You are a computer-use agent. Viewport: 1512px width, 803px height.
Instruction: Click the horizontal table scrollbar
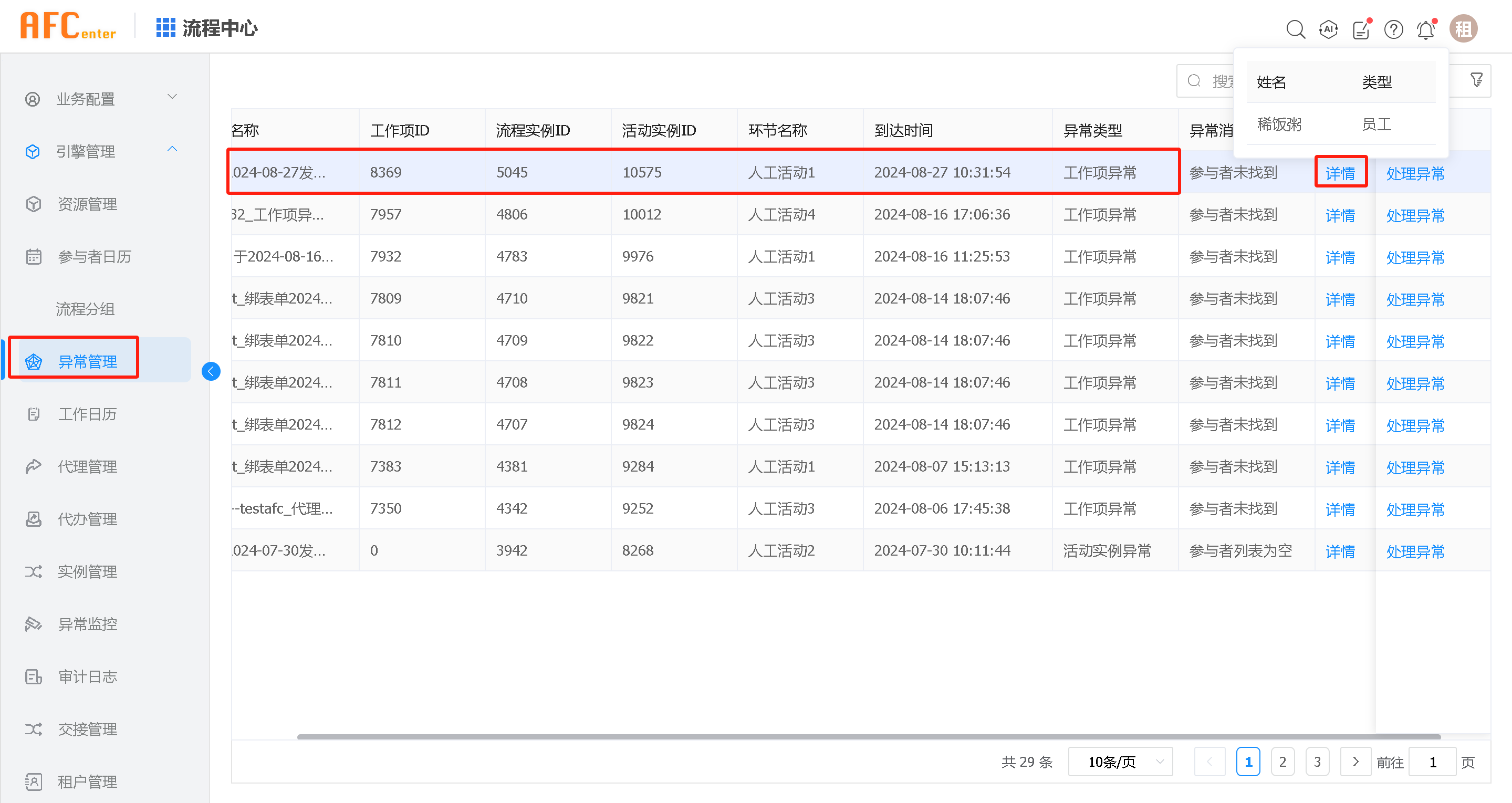pyautogui.click(x=869, y=737)
